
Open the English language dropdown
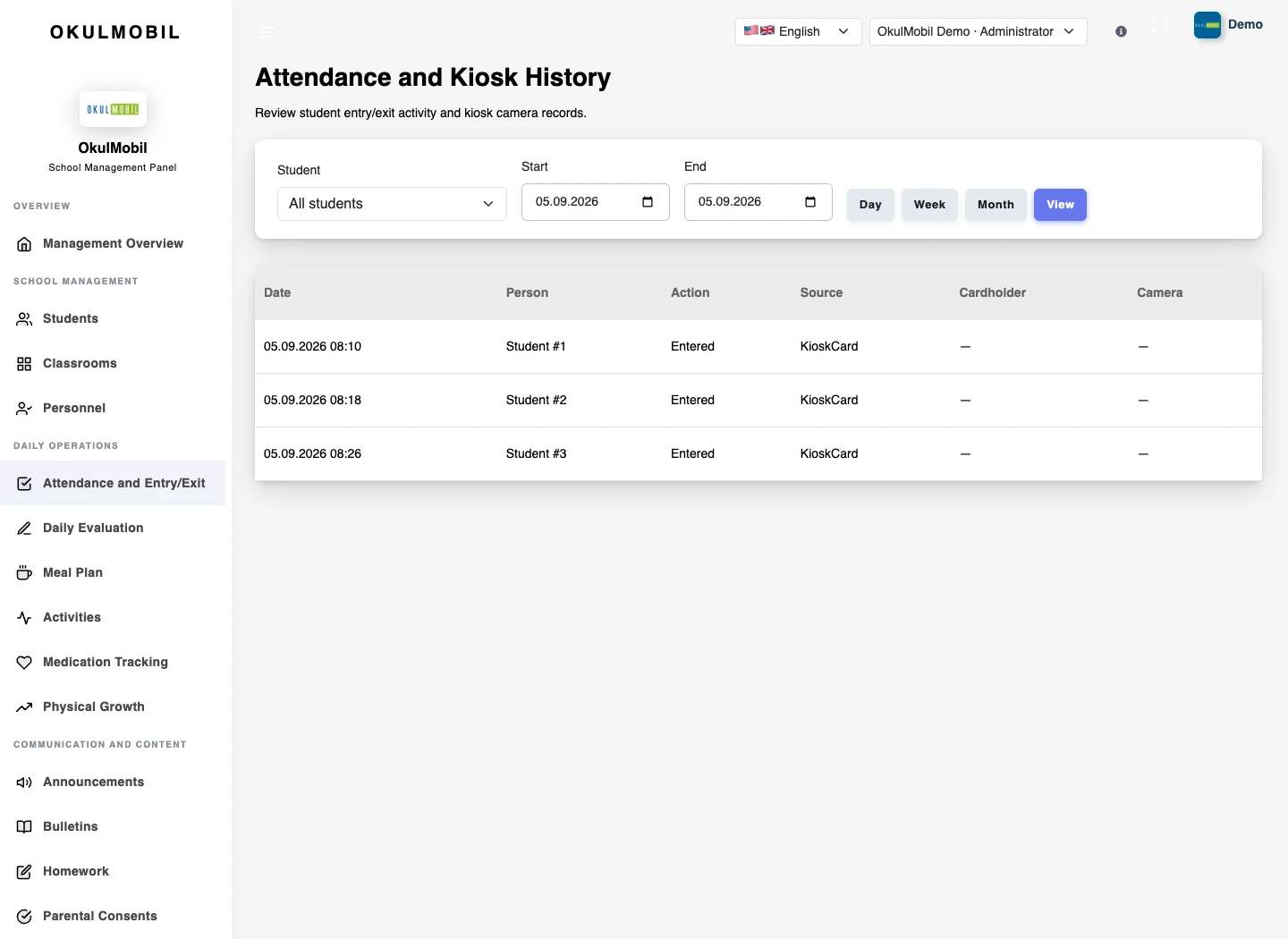(x=798, y=31)
